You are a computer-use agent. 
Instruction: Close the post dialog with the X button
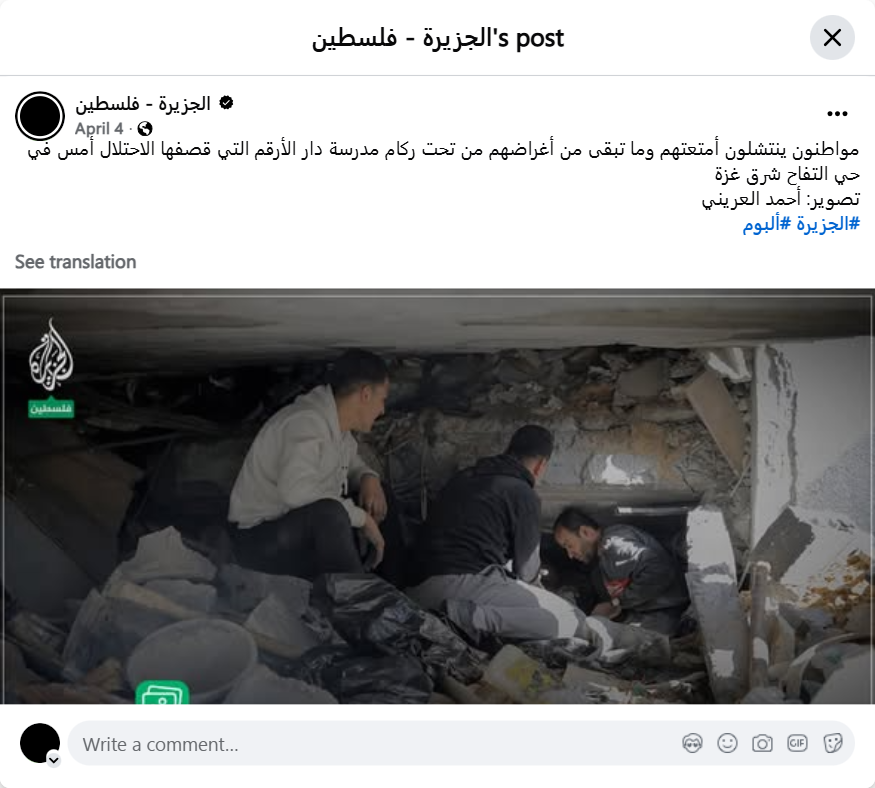831,38
